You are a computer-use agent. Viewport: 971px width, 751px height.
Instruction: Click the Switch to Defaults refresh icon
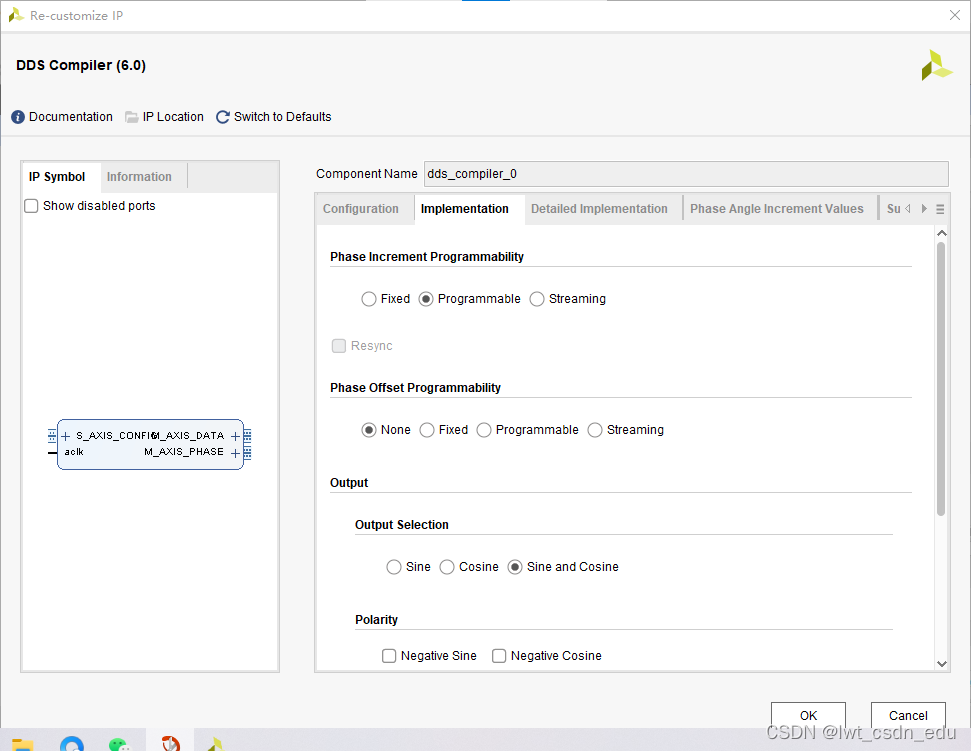point(222,117)
